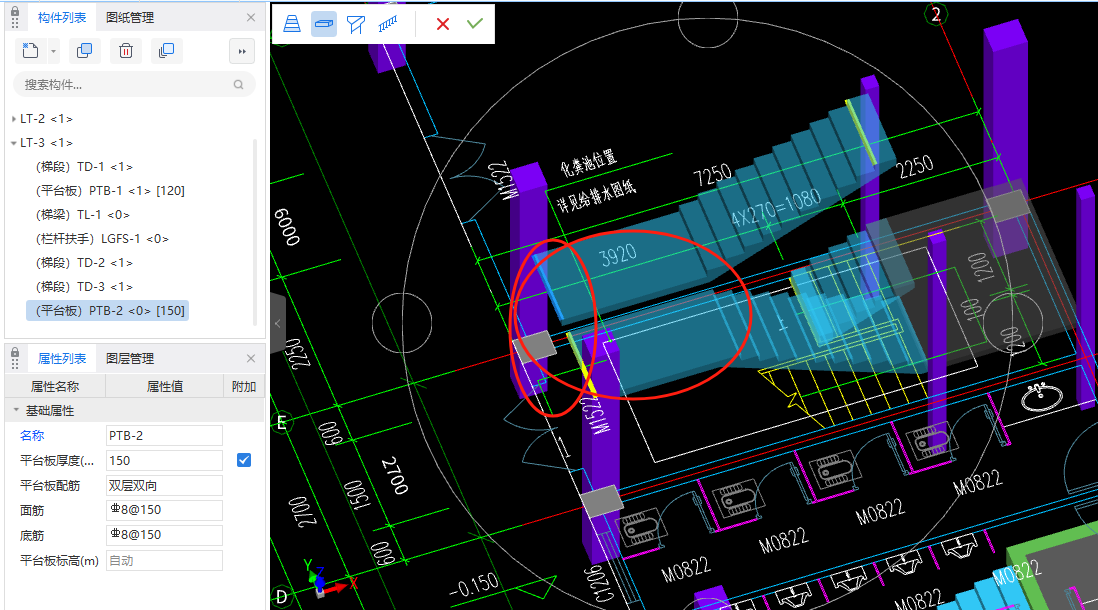Click the search magnifier icon

pos(239,85)
